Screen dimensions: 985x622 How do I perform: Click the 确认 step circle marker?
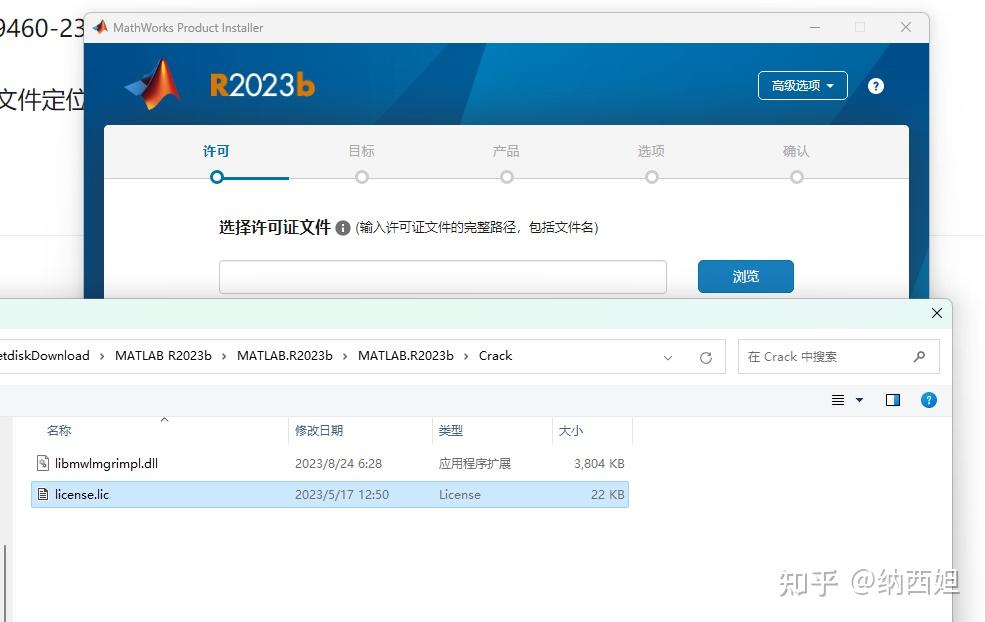(797, 177)
